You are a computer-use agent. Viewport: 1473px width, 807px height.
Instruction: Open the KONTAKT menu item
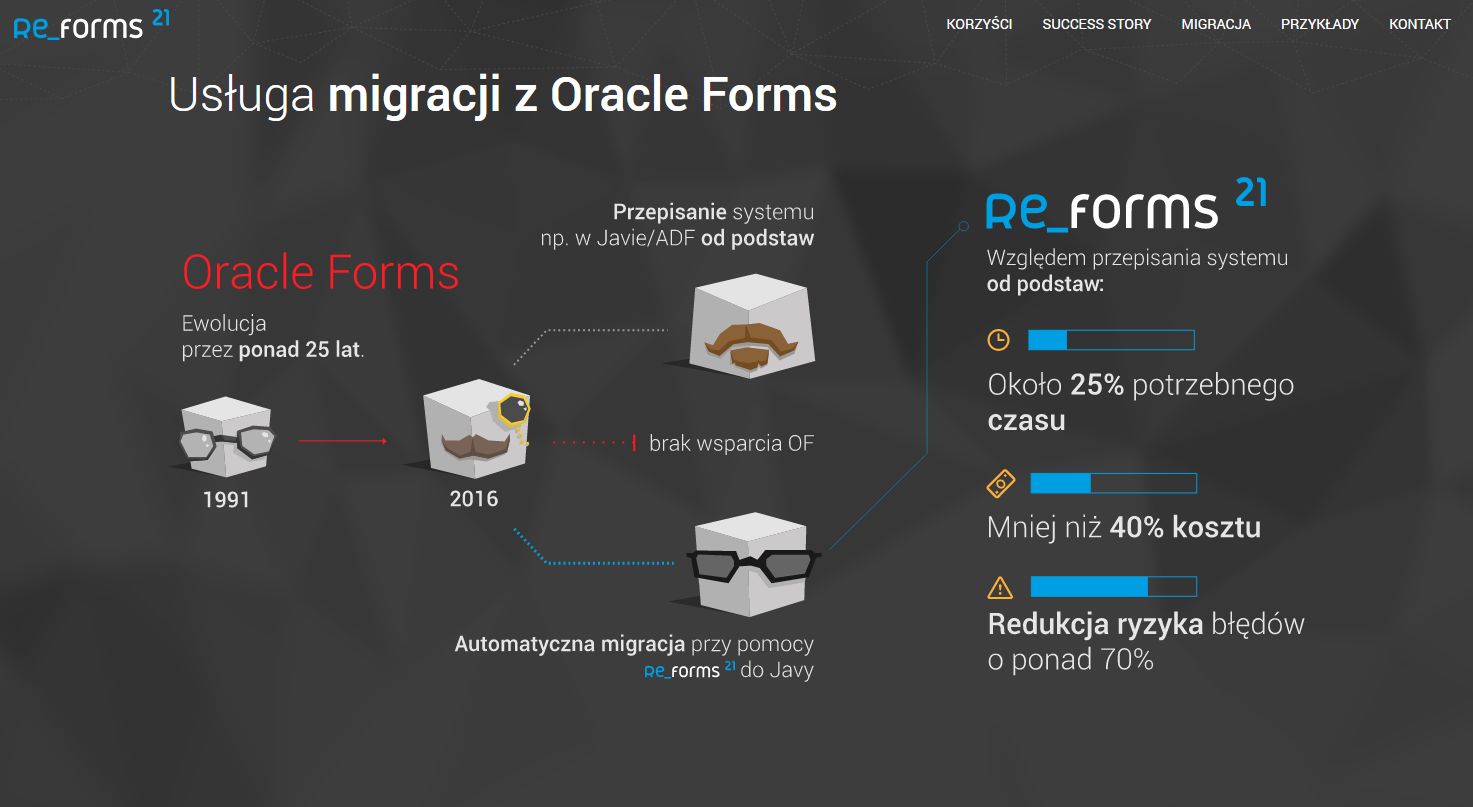click(1419, 24)
